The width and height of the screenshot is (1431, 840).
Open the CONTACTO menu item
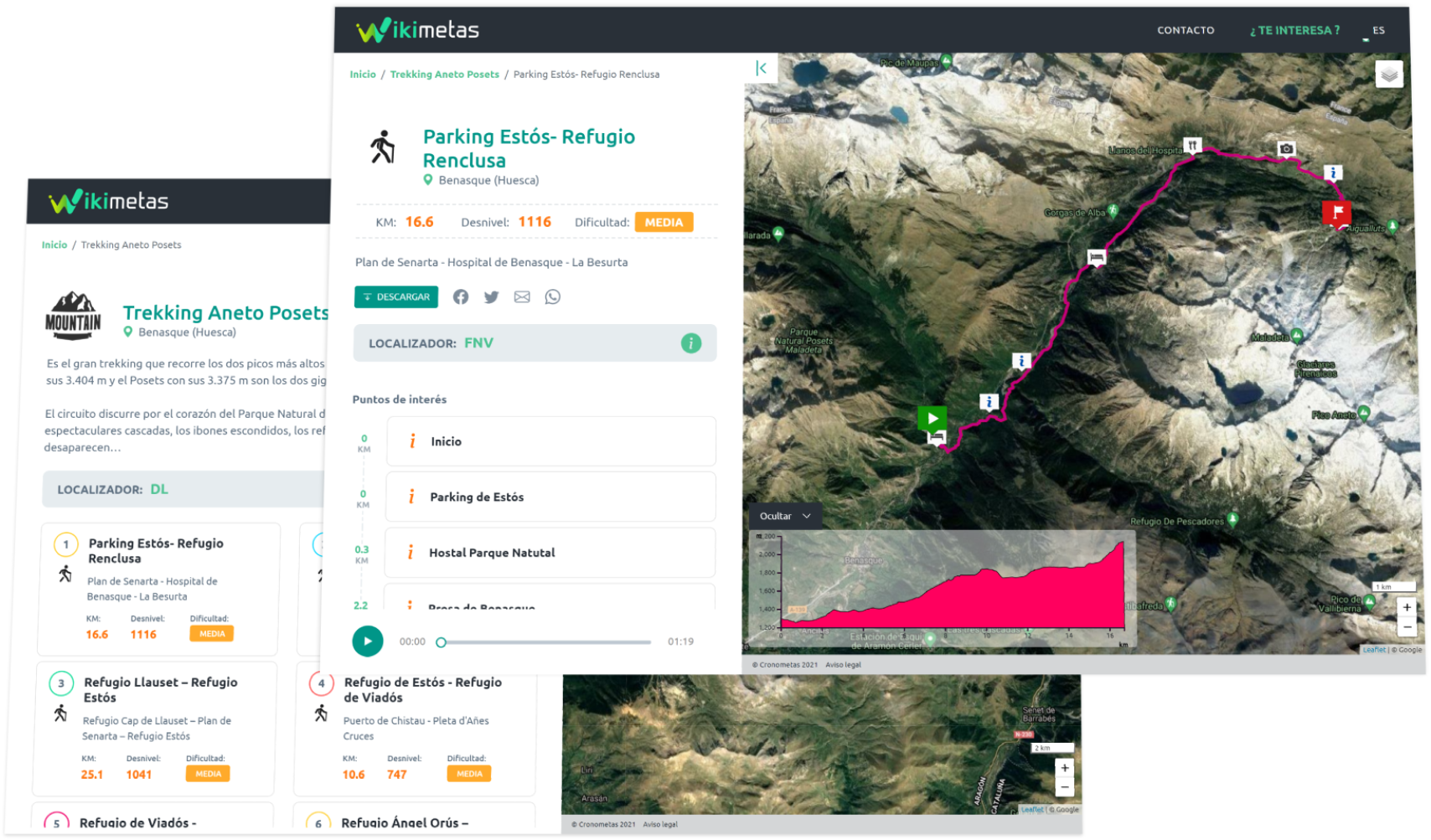point(1186,30)
